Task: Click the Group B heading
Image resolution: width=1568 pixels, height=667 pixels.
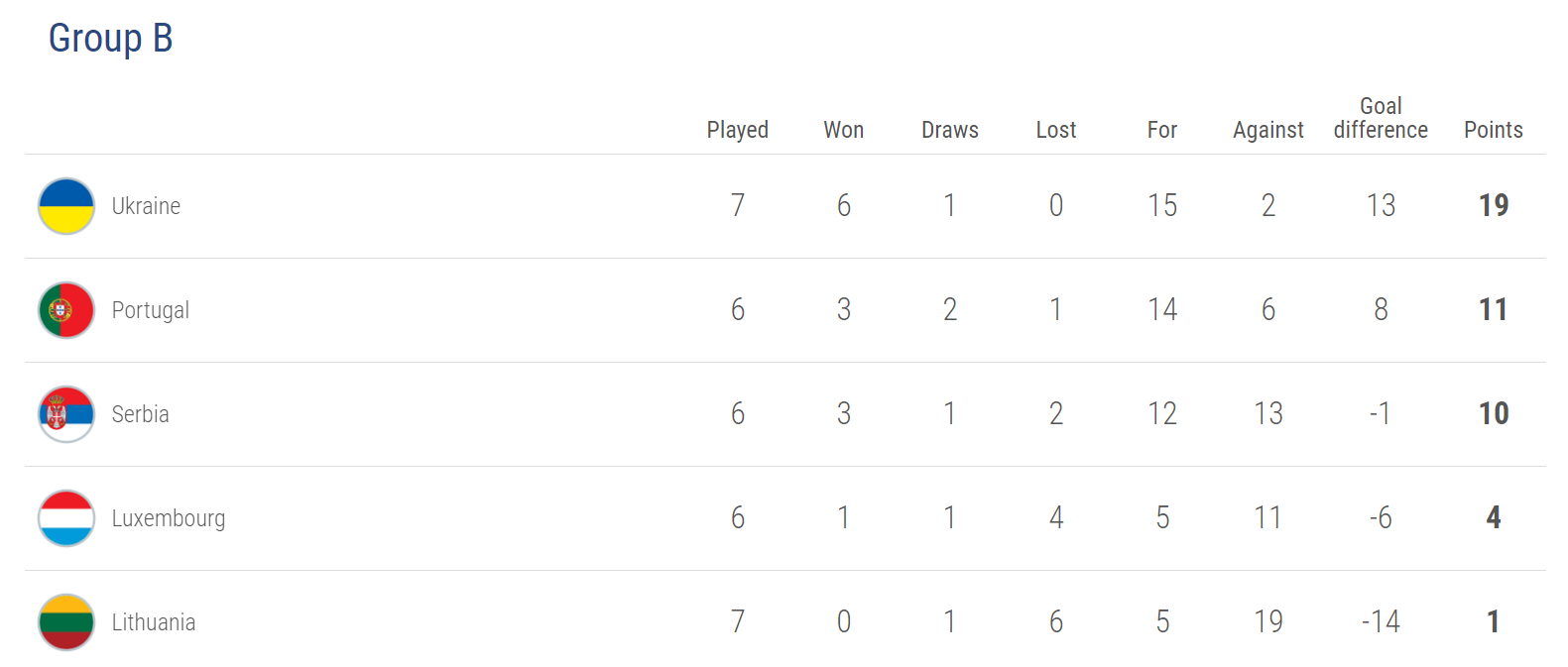Action: [x=110, y=39]
